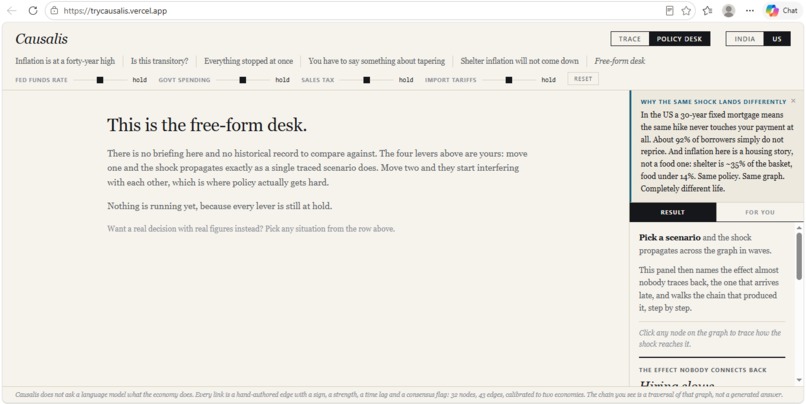Open Copilot Chat in the browser
Image resolution: width=806 pixels, height=404 pixels.
click(782, 10)
